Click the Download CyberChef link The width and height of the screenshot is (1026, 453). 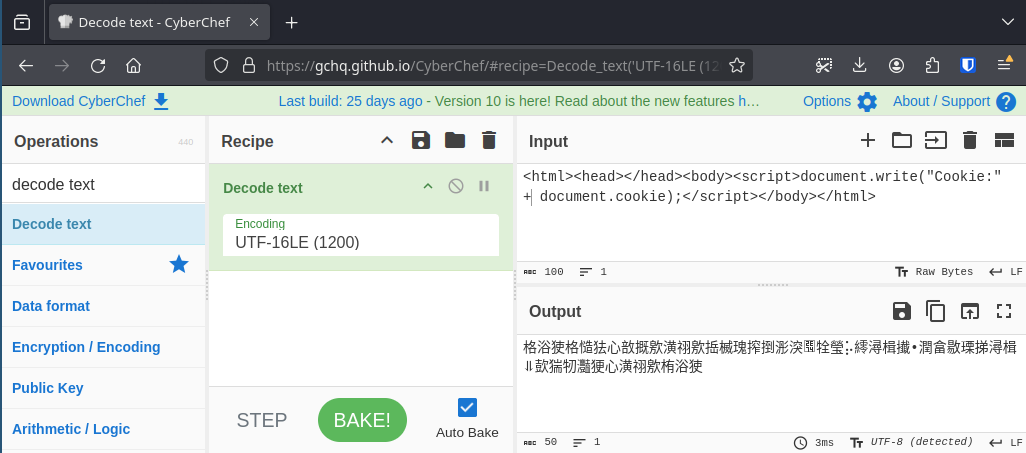click(90, 101)
